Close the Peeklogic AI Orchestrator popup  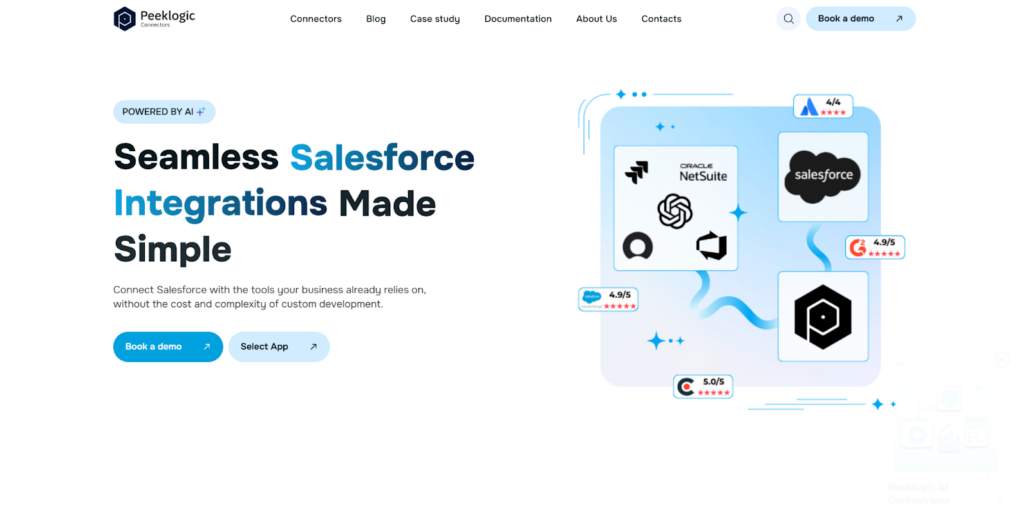1002,359
